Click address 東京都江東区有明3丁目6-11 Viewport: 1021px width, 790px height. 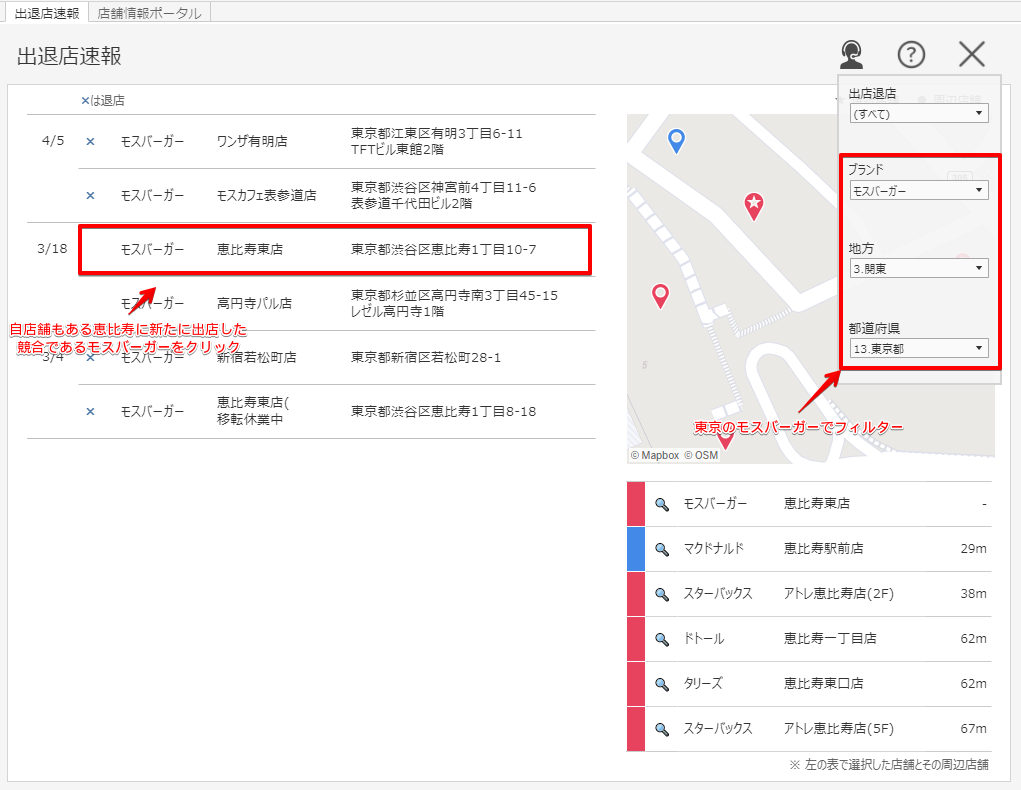tap(436, 134)
